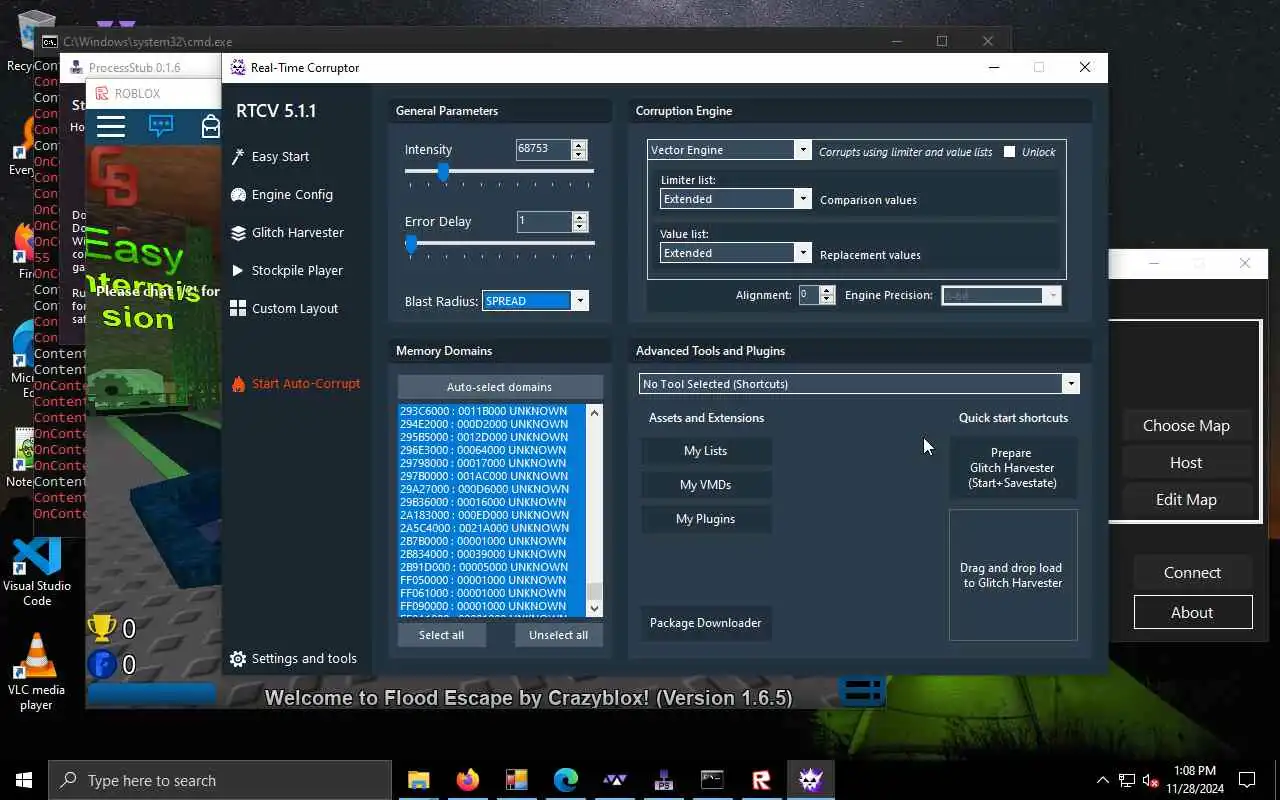Image resolution: width=1280 pixels, height=800 pixels.
Task: Click the drag and drop load box
Action: [1013, 575]
